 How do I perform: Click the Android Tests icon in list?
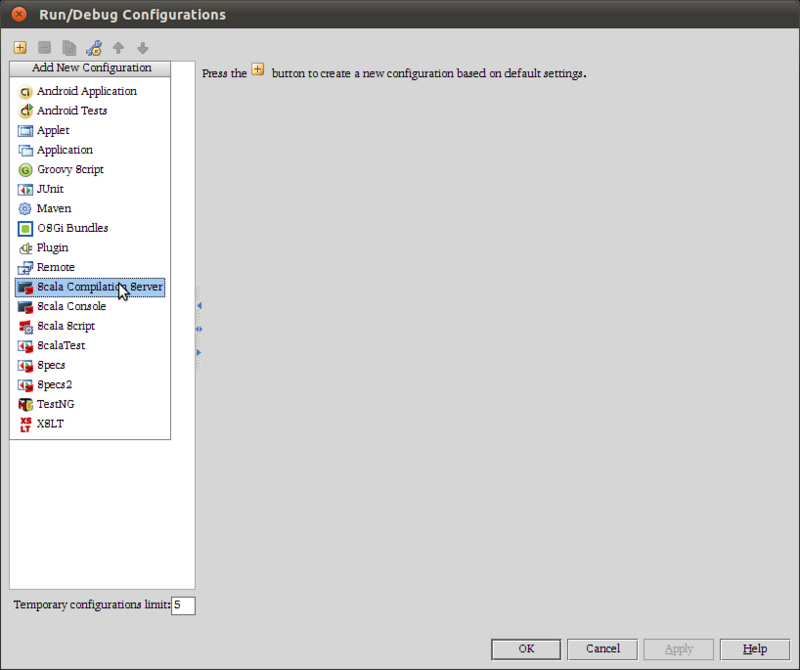click(x=25, y=111)
